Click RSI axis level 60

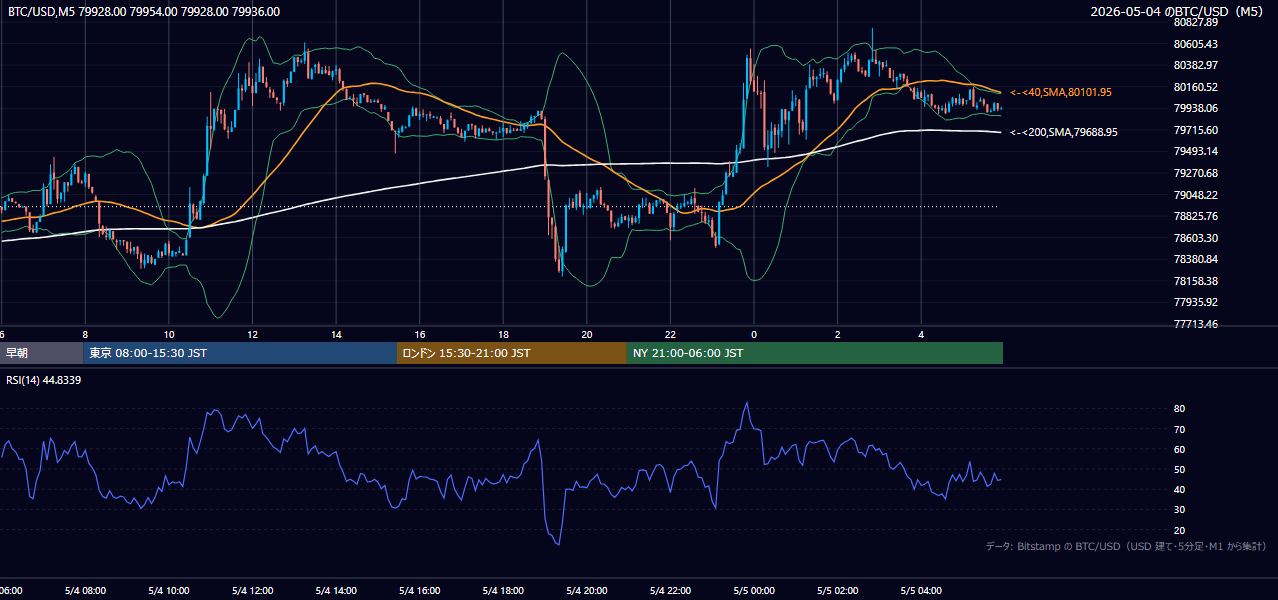(1179, 449)
